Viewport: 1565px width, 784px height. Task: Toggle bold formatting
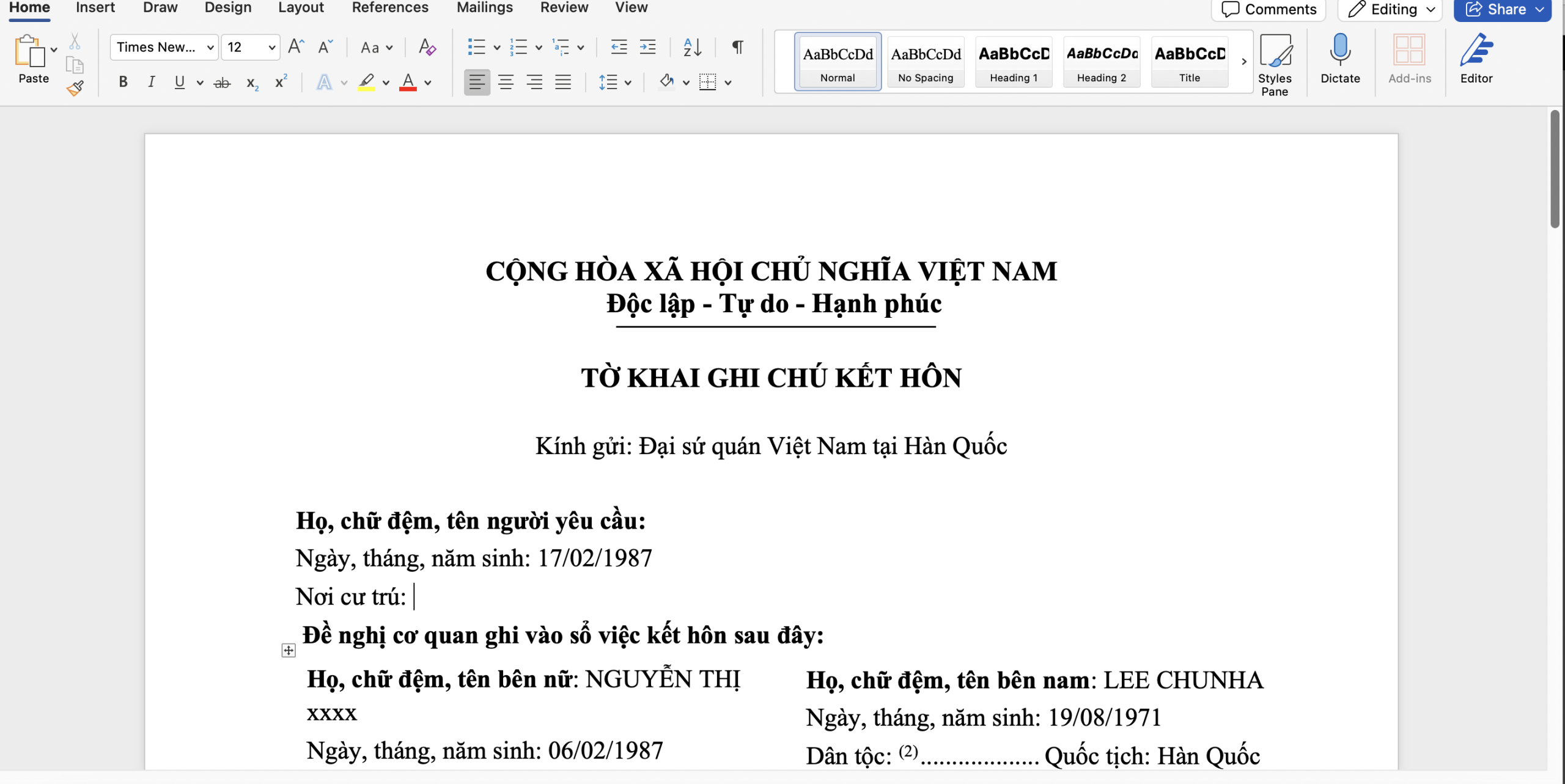(123, 82)
